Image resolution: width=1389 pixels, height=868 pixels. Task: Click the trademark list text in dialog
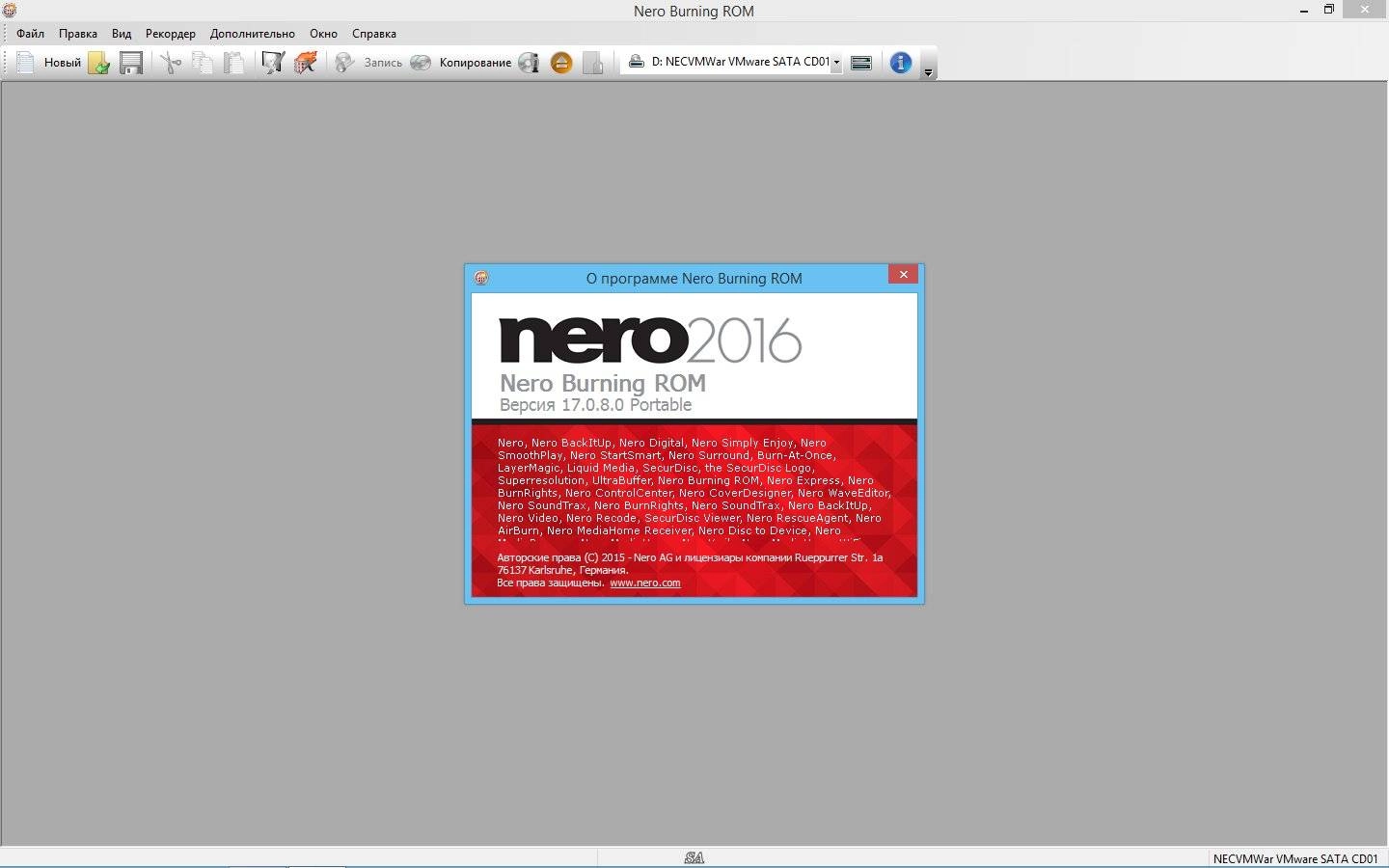694,487
